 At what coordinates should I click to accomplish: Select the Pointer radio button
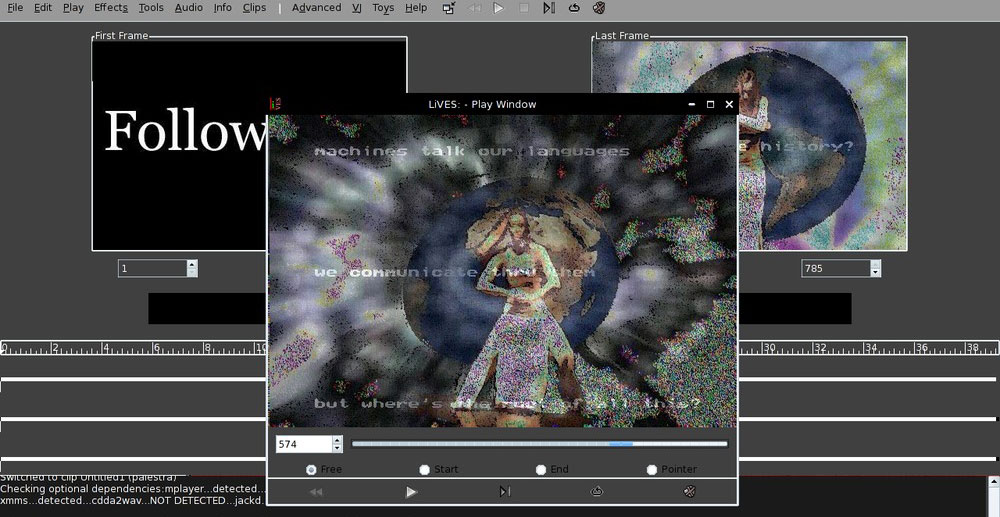652,470
